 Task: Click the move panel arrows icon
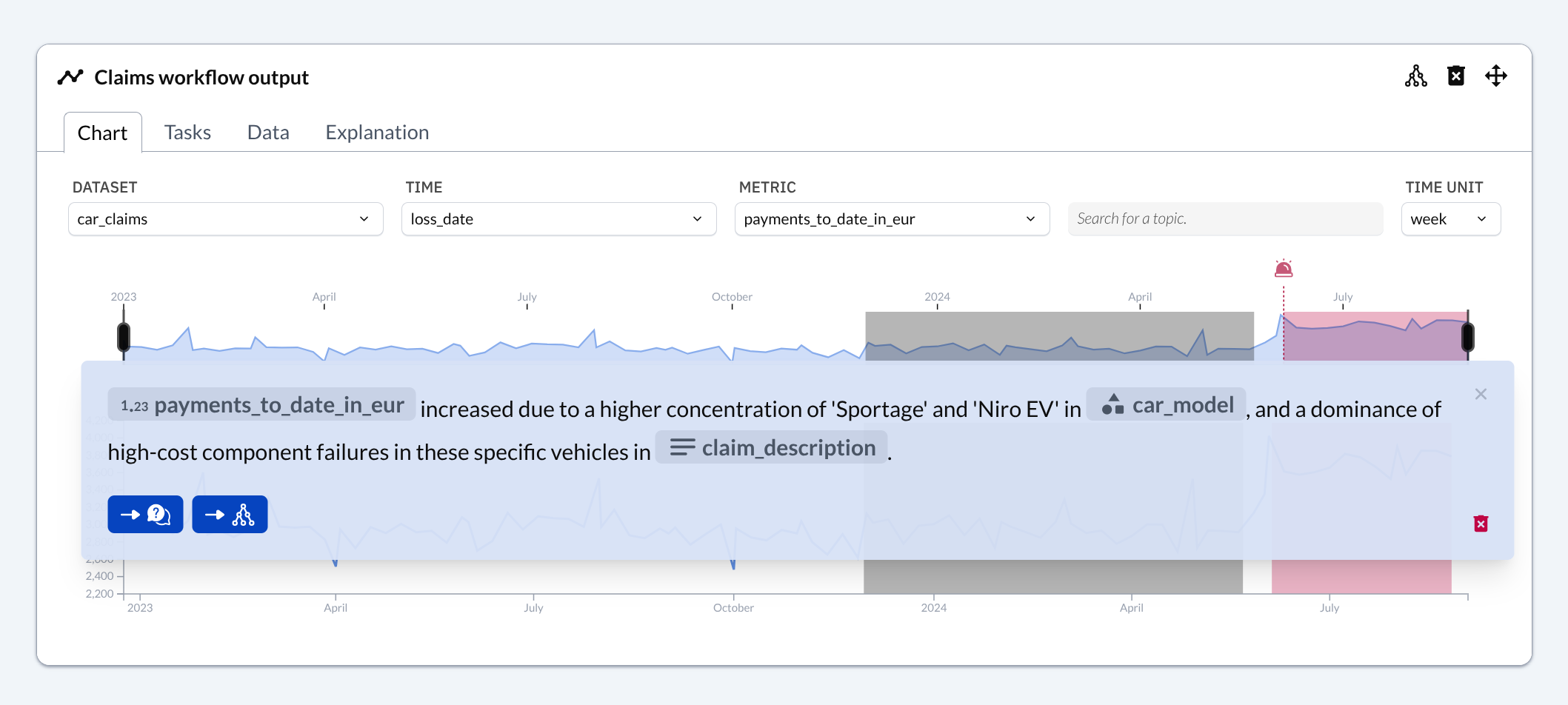pos(1495,76)
